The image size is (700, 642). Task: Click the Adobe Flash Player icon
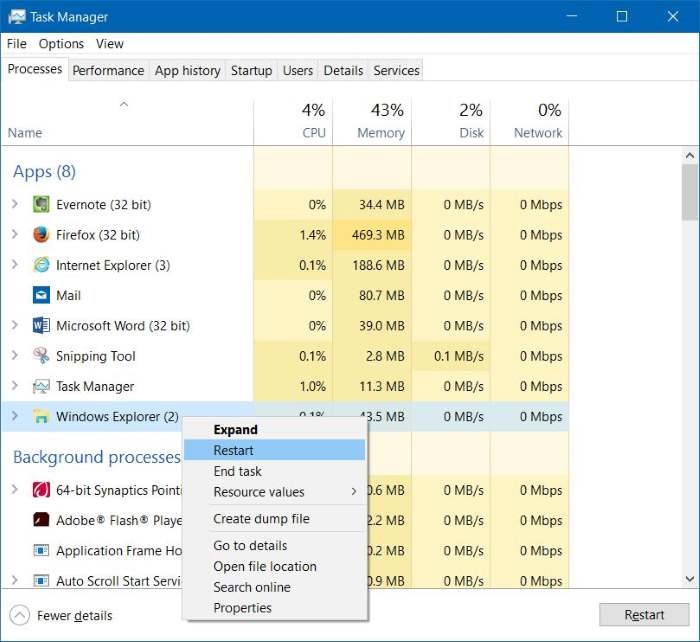click(41, 520)
